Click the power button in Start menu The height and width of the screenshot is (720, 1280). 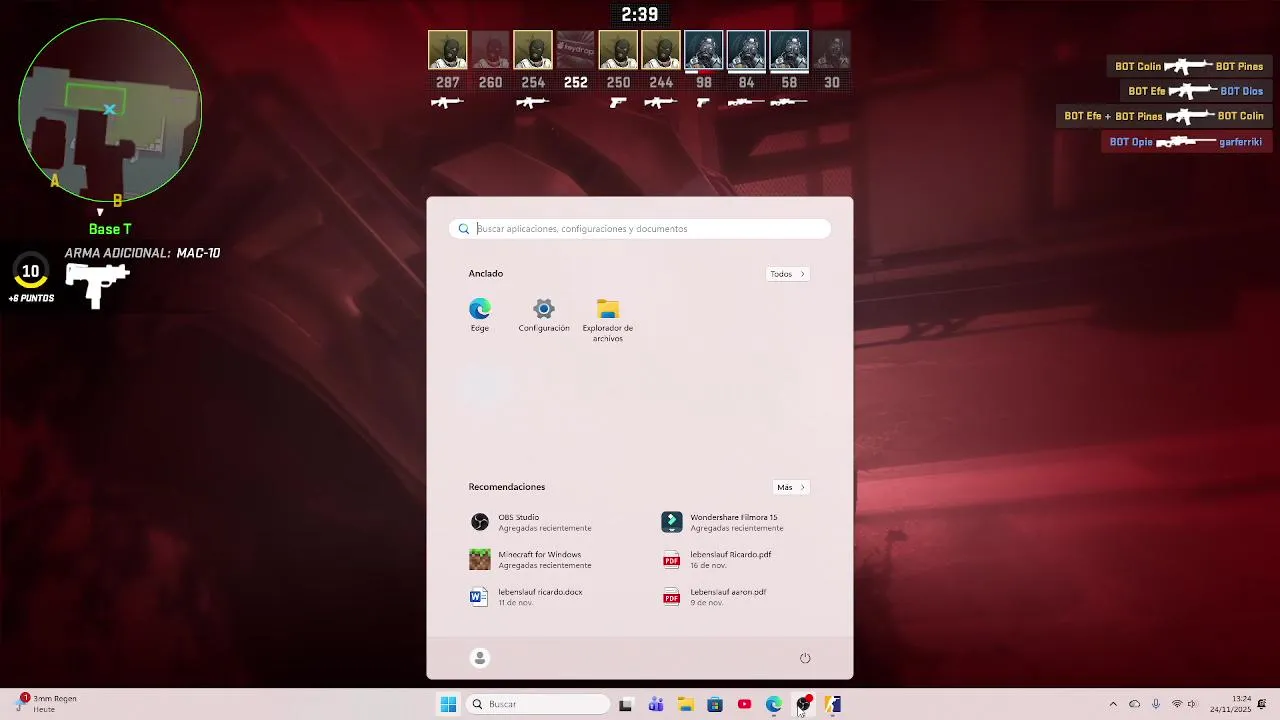click(x=805, y=657)
